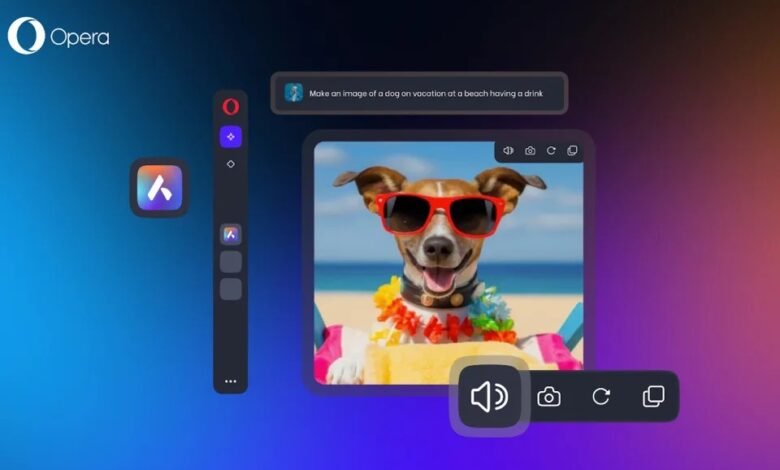Select the diamond icon in the sidebar

[x=231, y=164]
